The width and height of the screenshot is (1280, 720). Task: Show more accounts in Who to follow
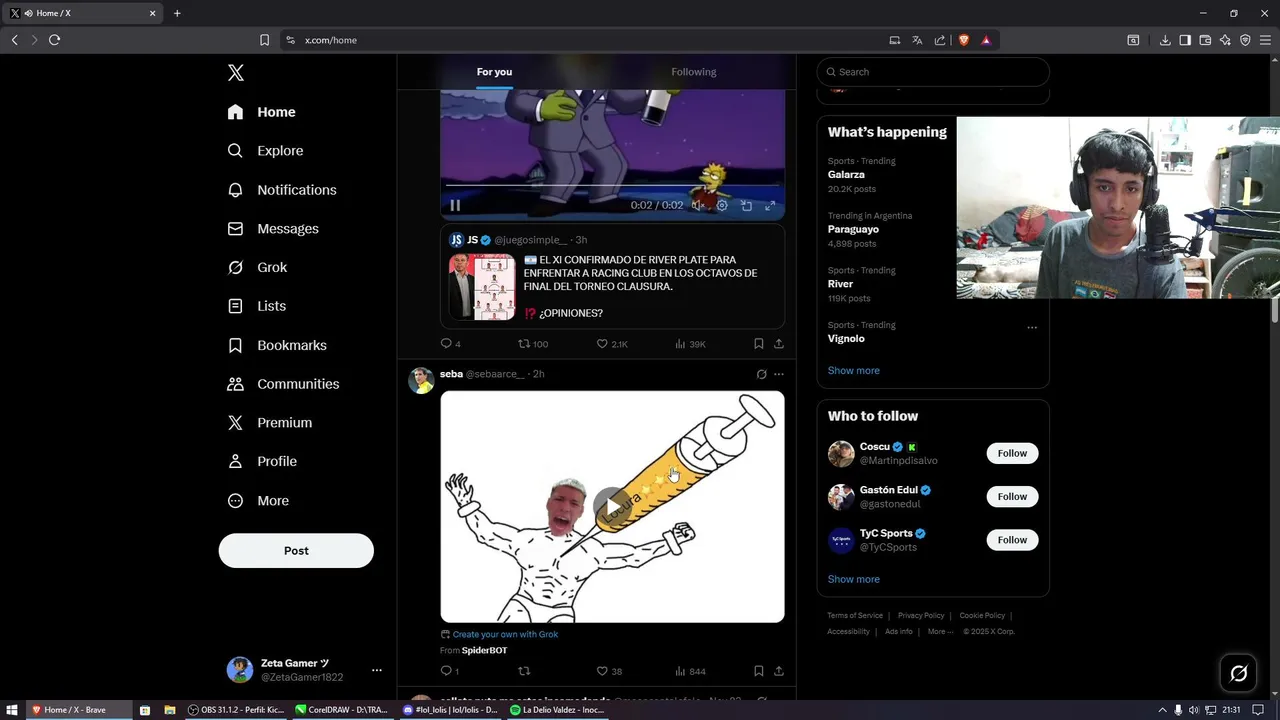pyautogui.click(x=853, y=580)
